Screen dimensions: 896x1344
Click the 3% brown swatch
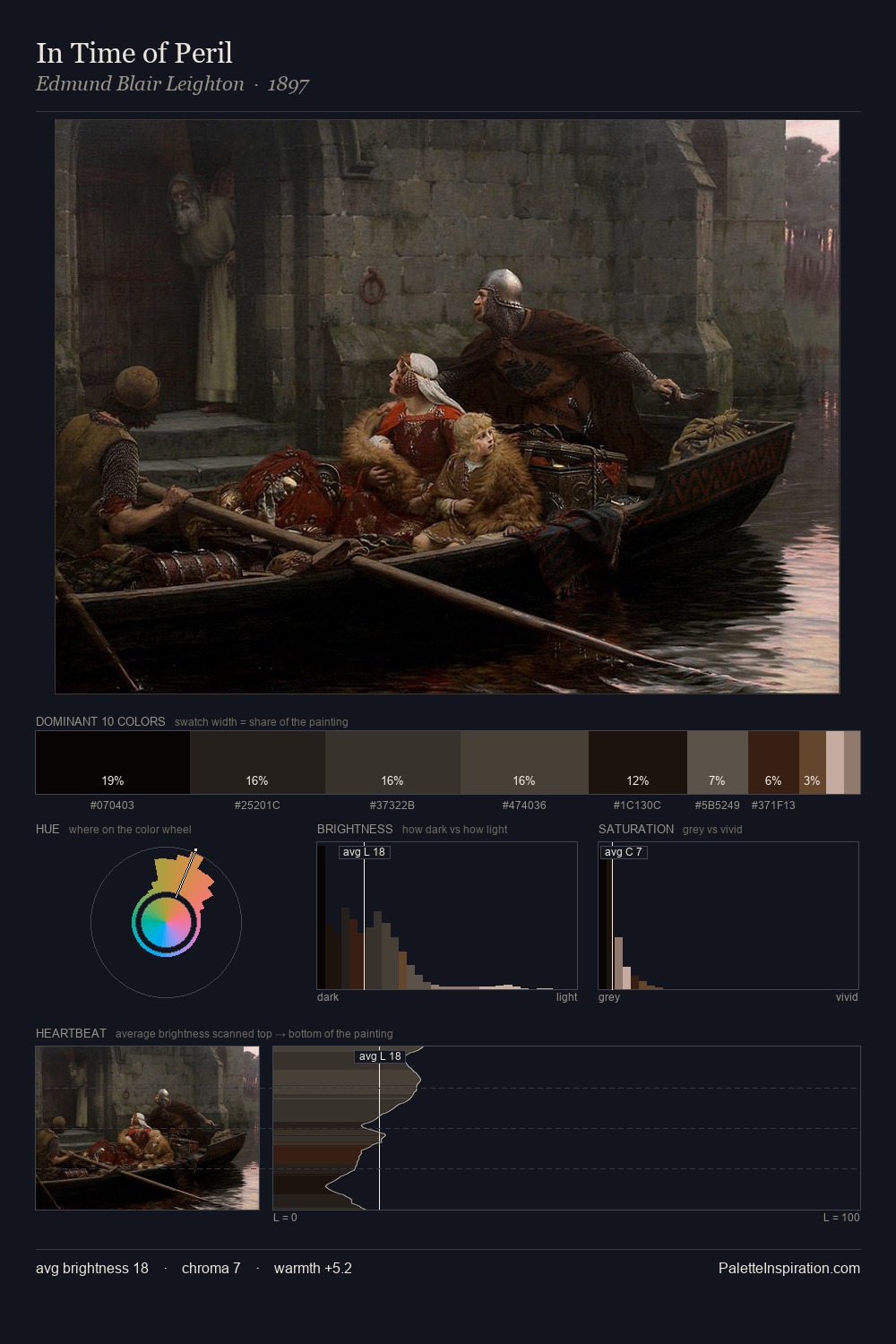pos(812,762)
